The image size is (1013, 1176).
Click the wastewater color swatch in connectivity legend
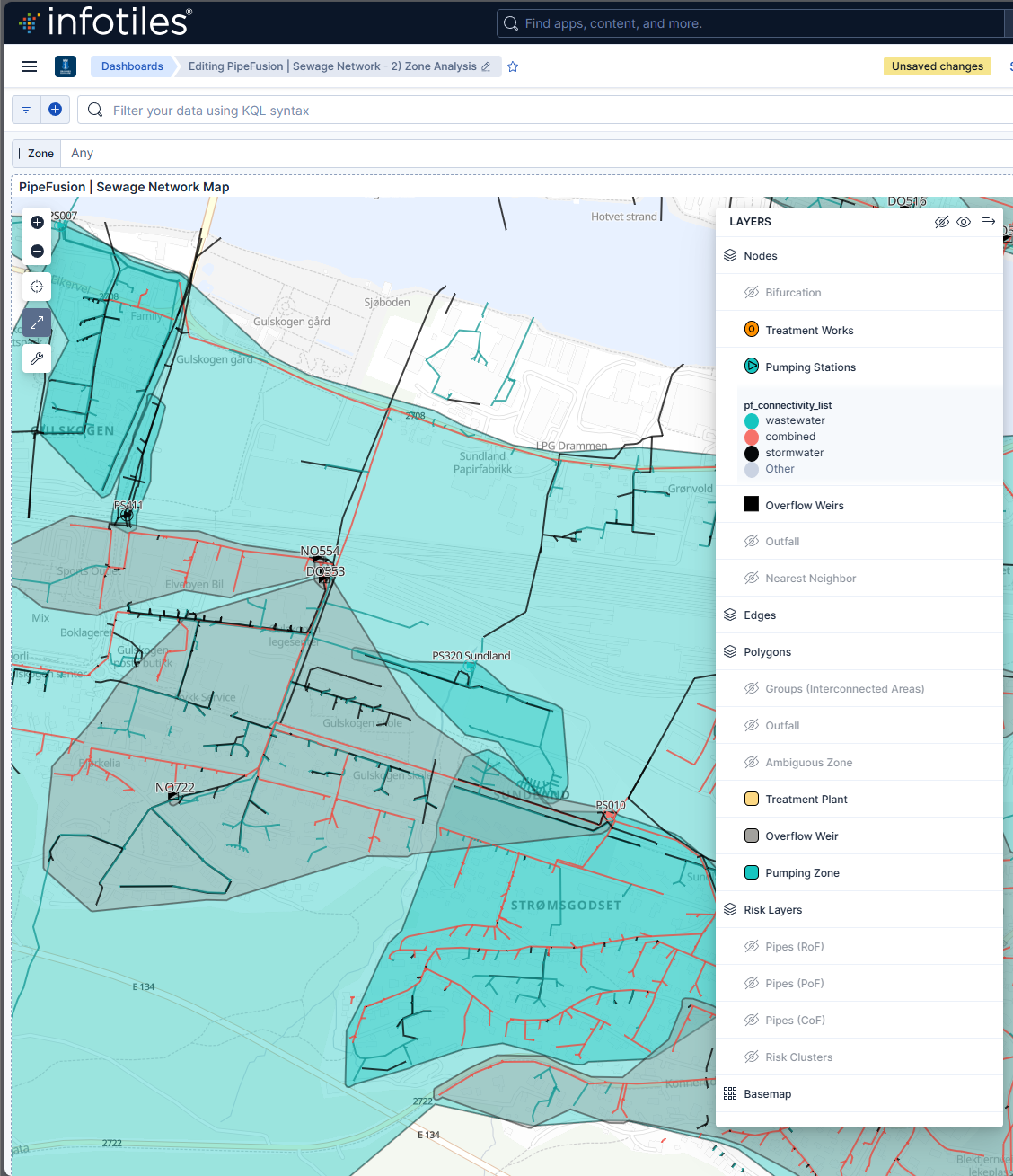click(x=751, y=420)
